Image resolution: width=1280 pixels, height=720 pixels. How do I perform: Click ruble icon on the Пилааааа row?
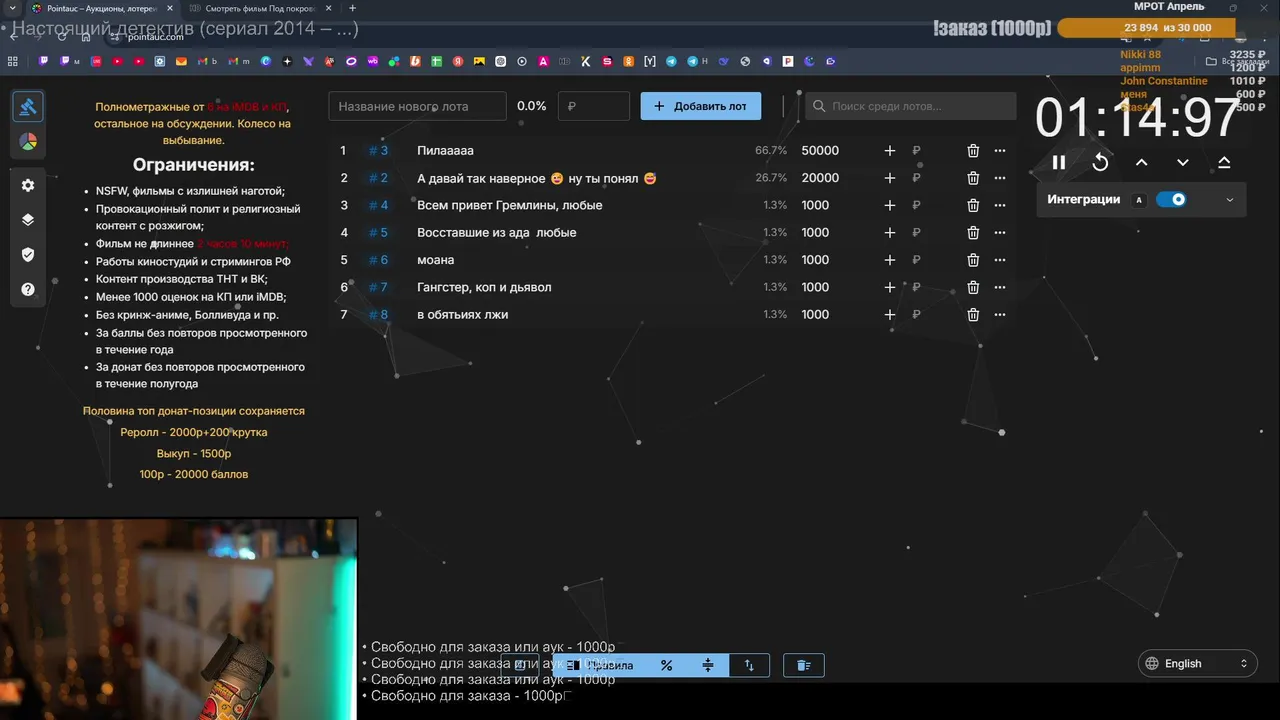coord(916,151)
